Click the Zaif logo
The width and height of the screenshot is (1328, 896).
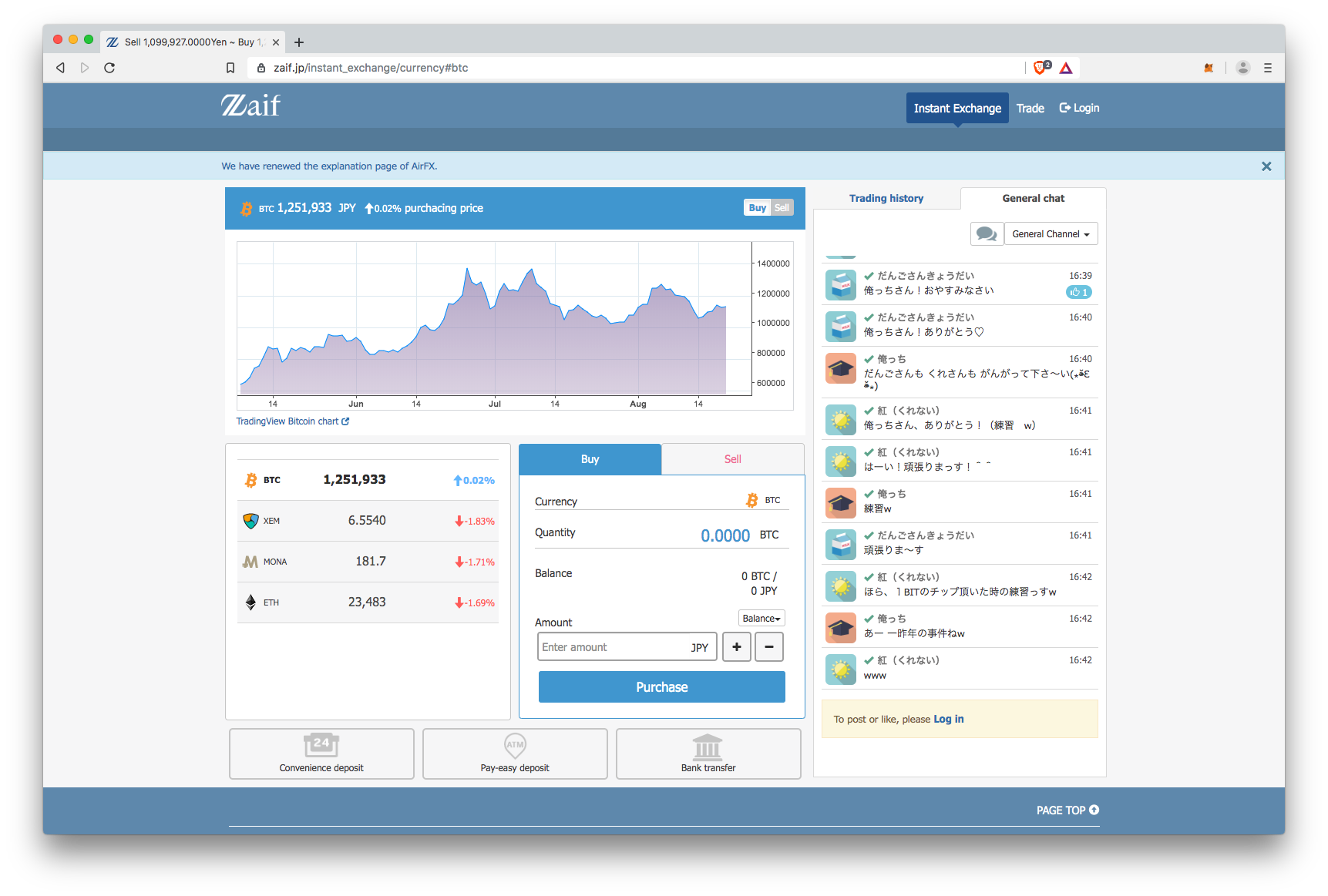pos(250,105)
